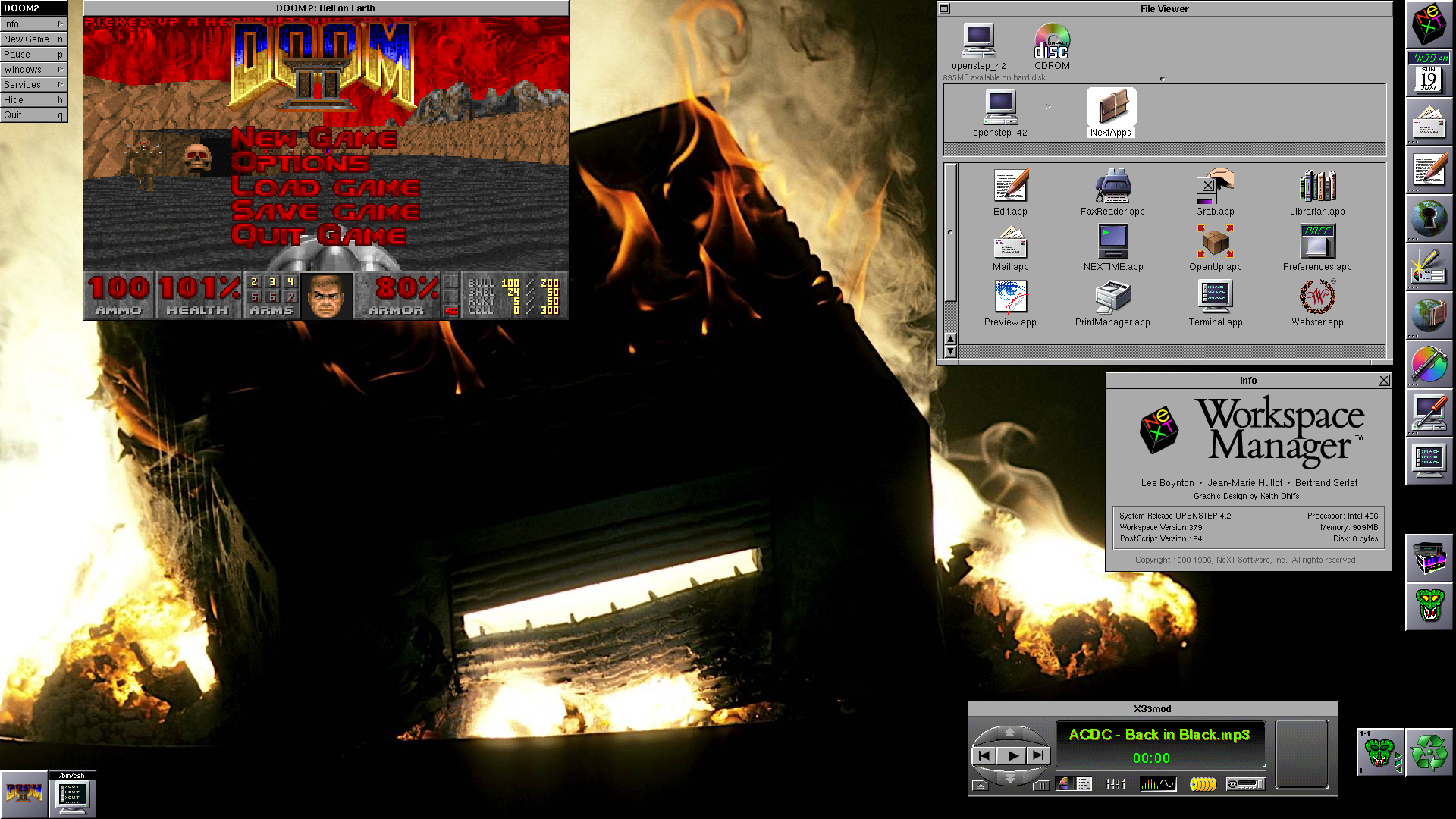This screenshot has width=1456, height=819.
Task: Expand the Info submenu
Action: pos(33,24)
